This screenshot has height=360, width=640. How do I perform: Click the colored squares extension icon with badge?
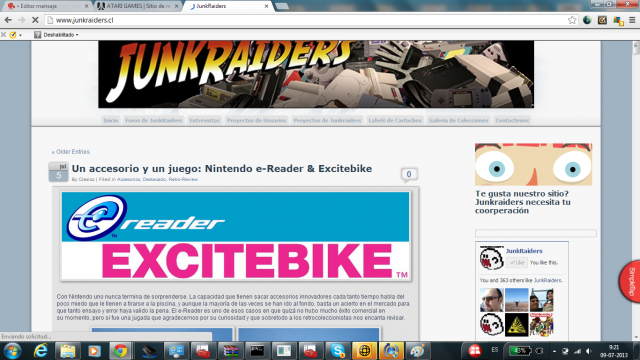point(618,20)
